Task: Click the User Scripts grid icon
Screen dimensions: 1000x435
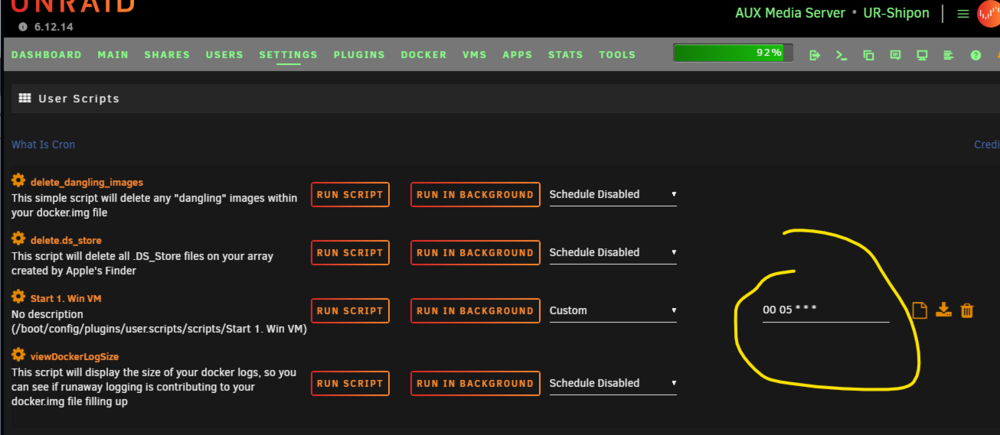Action: 25,98
